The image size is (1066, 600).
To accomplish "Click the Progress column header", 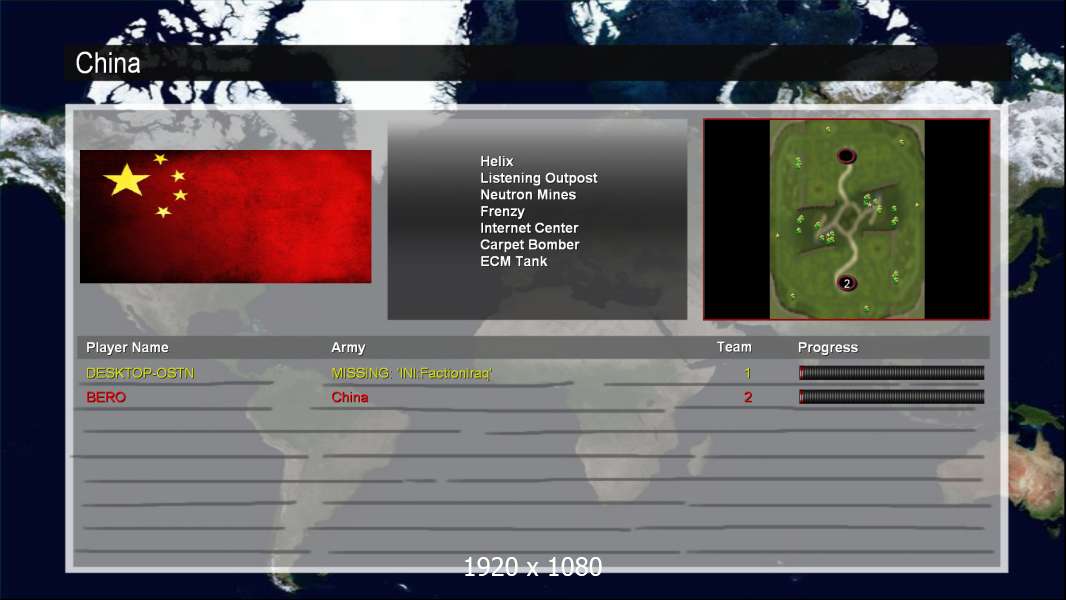I will coord(827,347).
